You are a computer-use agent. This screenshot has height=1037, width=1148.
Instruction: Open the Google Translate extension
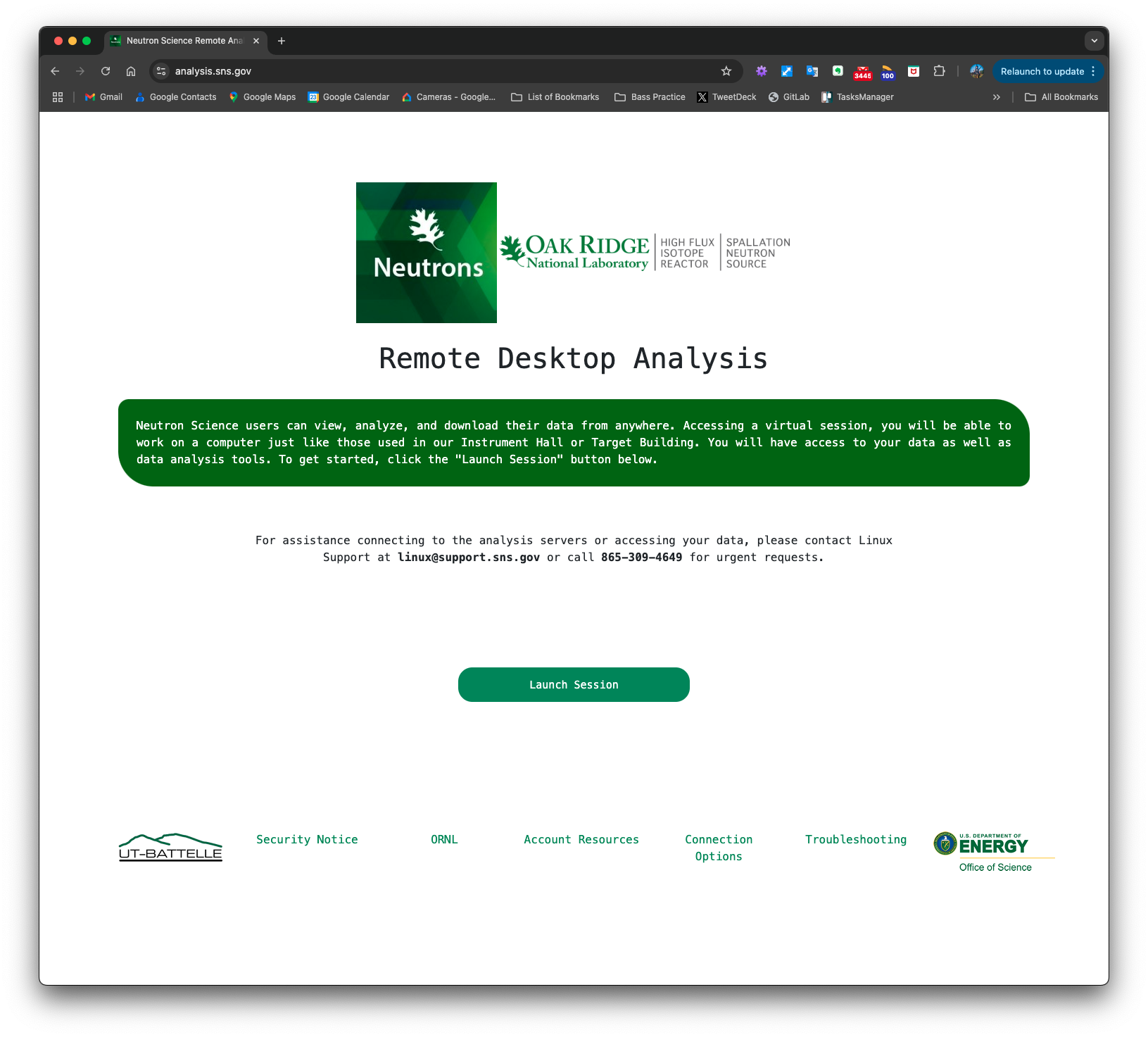(812, 71)
